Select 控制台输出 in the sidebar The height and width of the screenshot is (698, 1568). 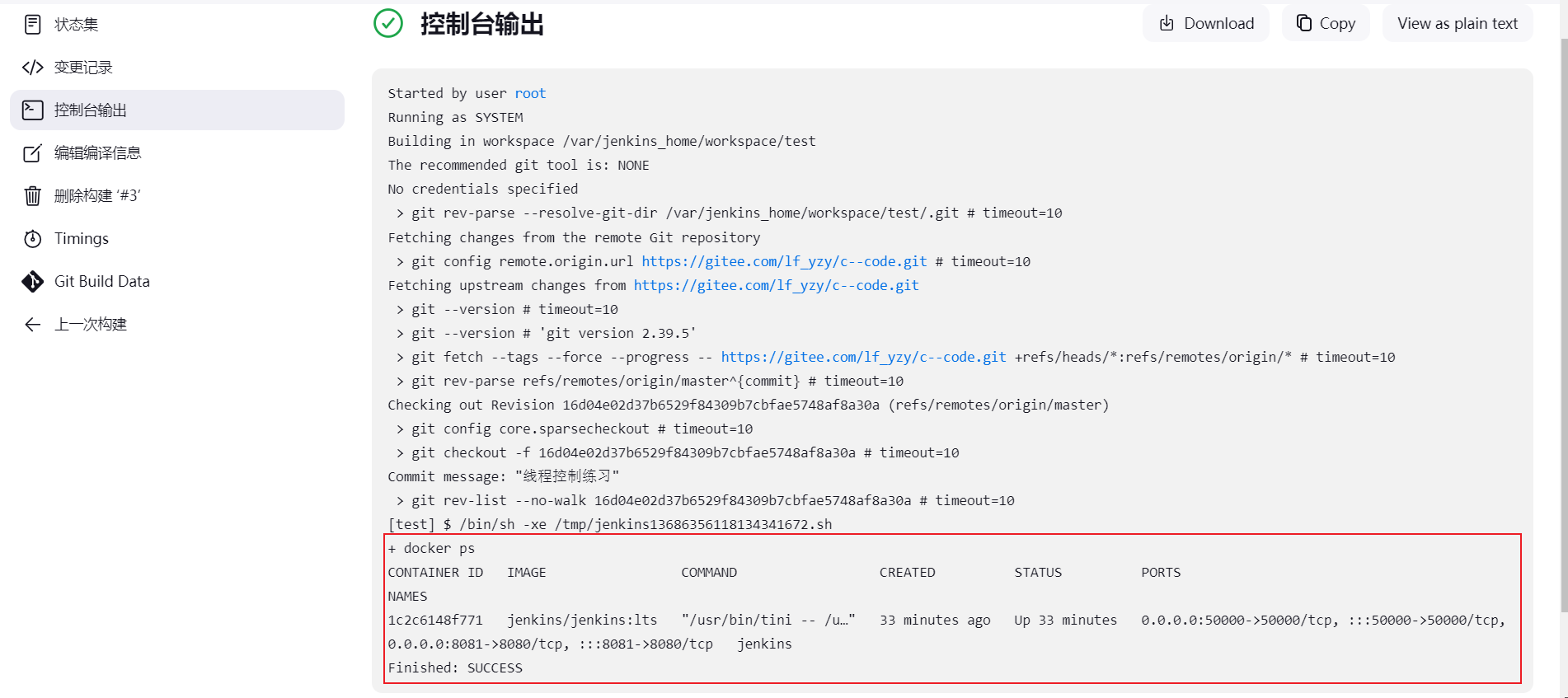pos(177,110)
